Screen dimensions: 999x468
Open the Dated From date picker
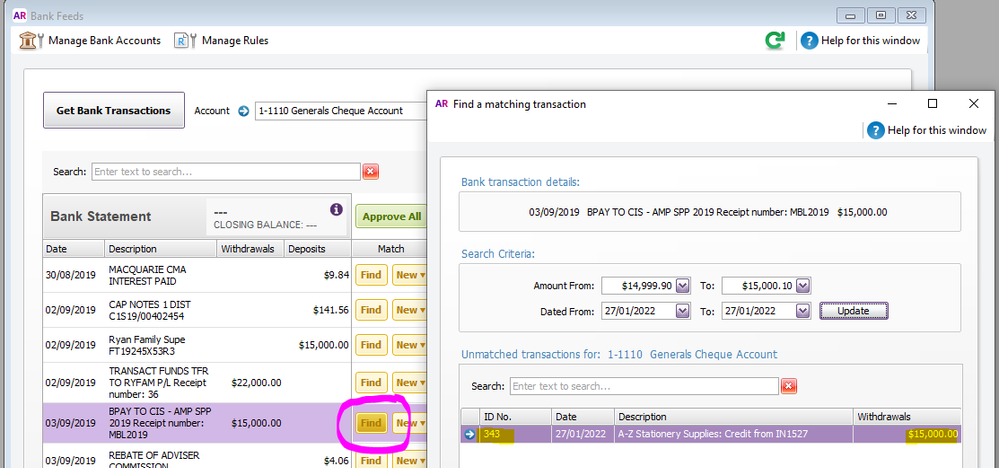click(x=683, y=311)
